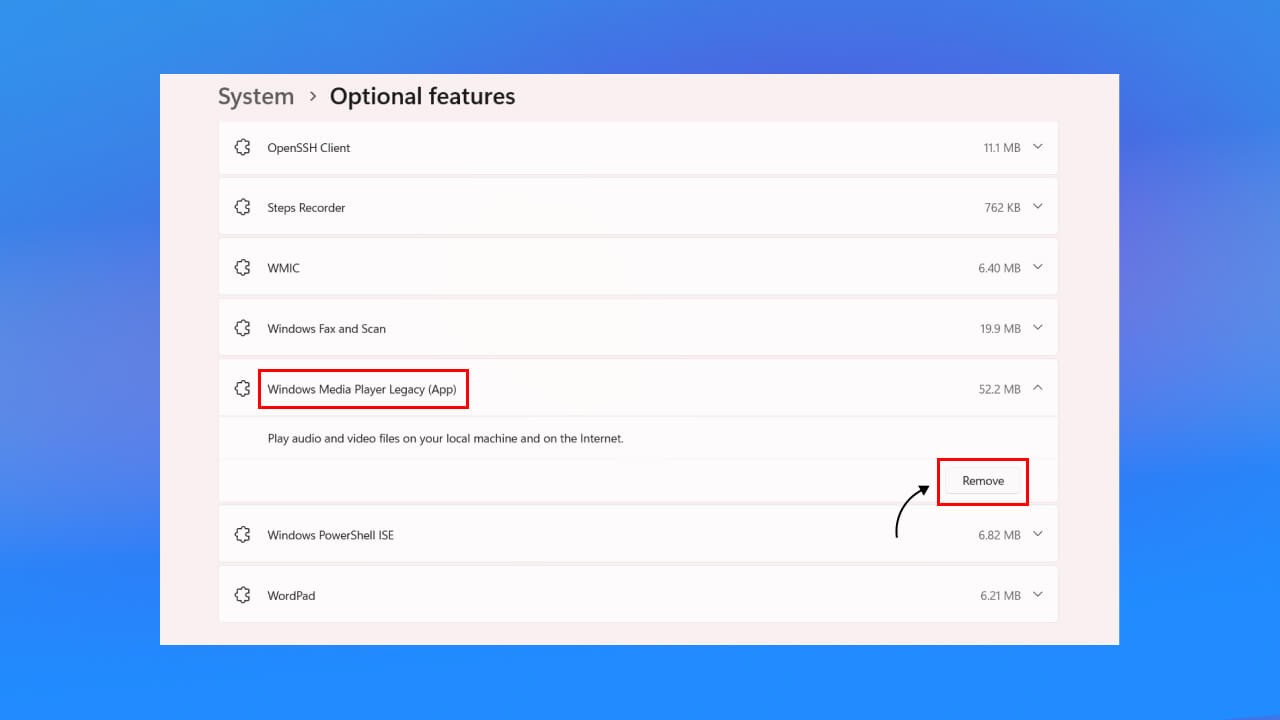Click the WMIC feature icon

click(x=242, y=268)
